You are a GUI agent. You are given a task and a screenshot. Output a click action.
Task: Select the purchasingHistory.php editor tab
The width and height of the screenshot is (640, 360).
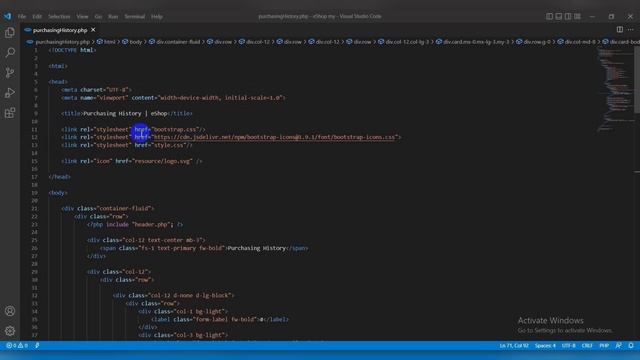pyautogui.click(x=60, y=30)
